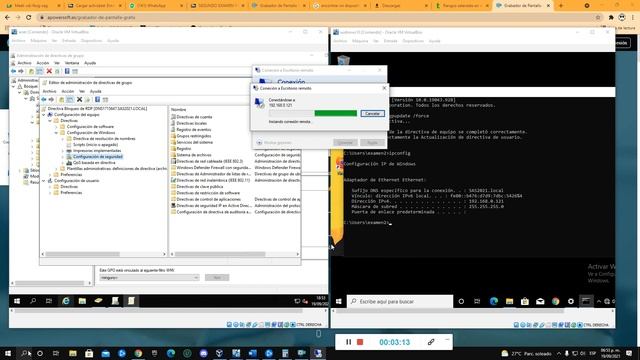
Task: Expand the Plantillas administrativas node
Action: pyautogui.click(x=56, y=169)
